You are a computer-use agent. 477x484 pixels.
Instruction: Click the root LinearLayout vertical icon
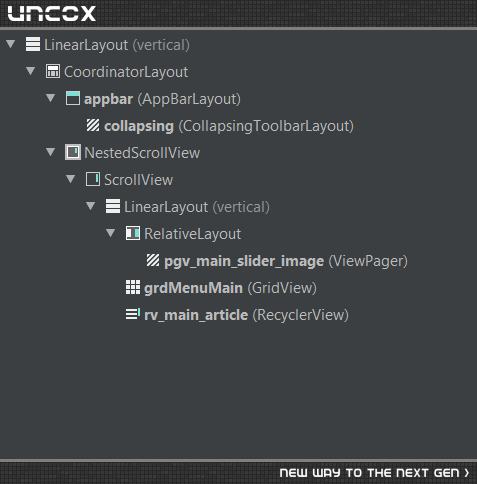pos(33,44)
